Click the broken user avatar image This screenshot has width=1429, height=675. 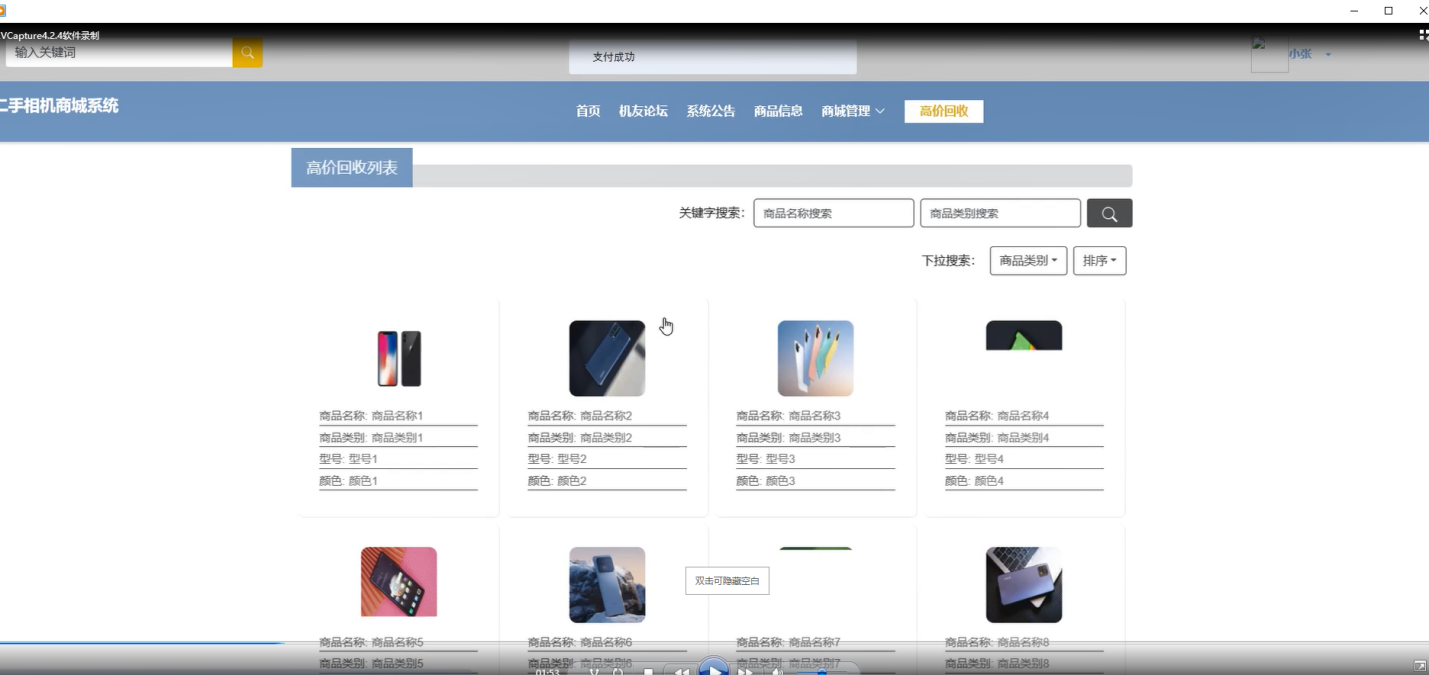(x=1269, y=55)
